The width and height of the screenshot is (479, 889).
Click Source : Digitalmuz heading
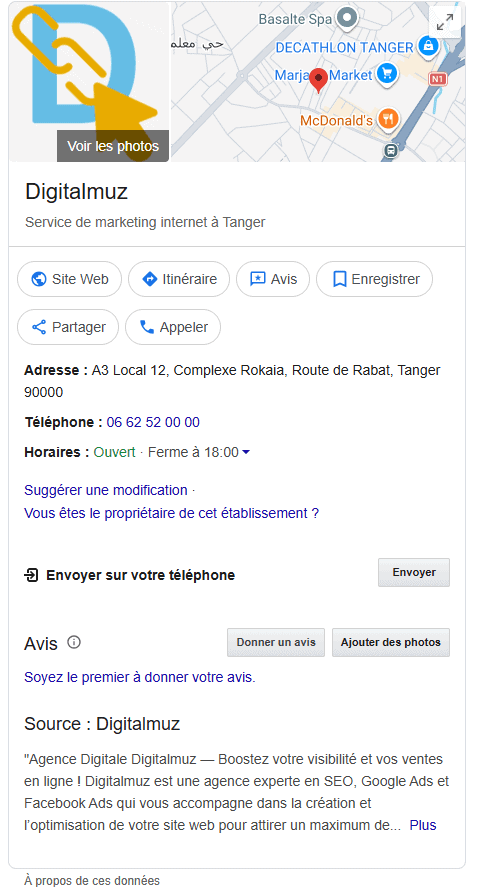102,724
